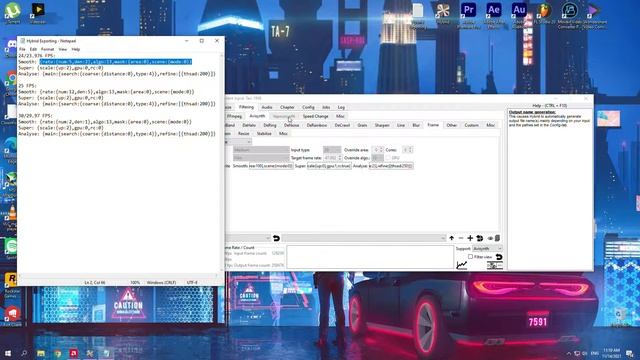640x360 pixels.
Task: Click the large text area above Filter view
Action: tap(370, 257)
